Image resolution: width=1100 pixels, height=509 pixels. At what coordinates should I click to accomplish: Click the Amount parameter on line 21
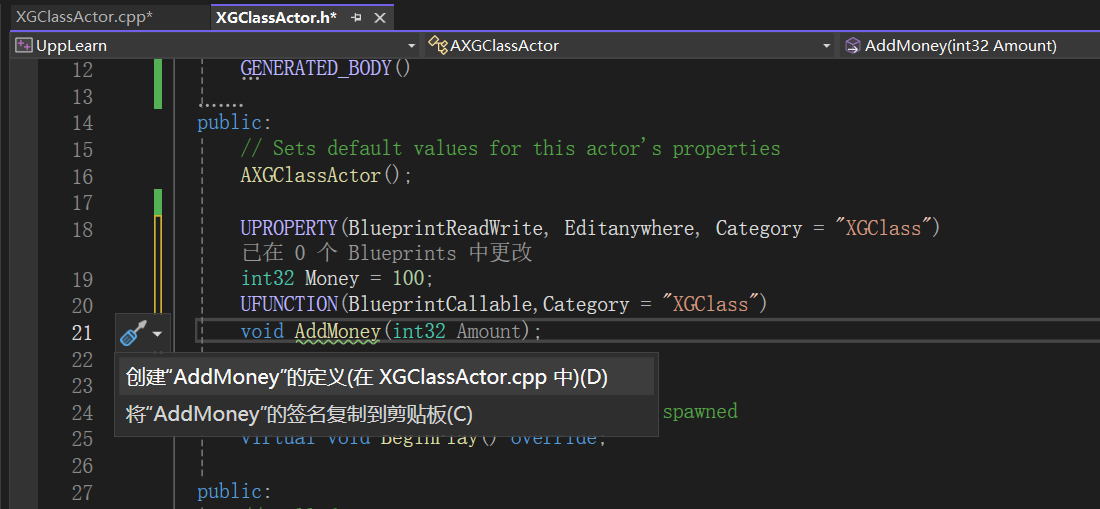point(489,331)
